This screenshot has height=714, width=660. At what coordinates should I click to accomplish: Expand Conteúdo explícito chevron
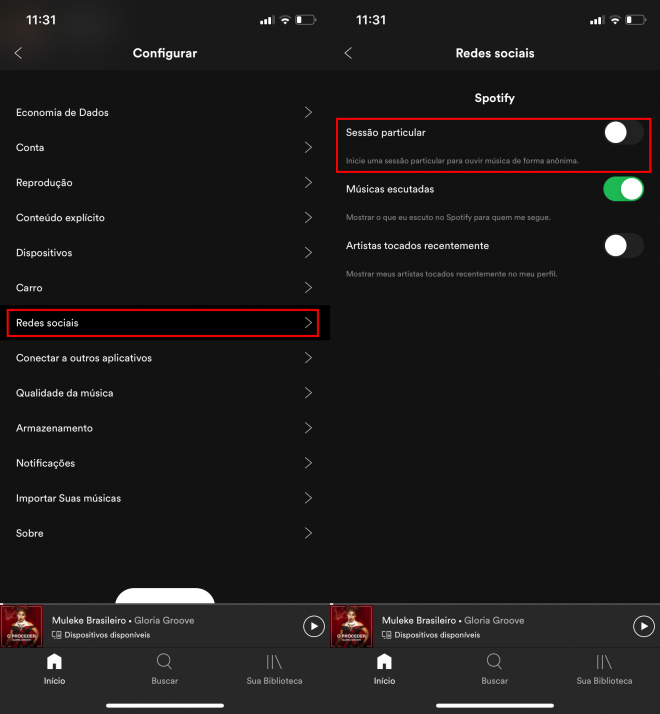click(x=308, y=218)
